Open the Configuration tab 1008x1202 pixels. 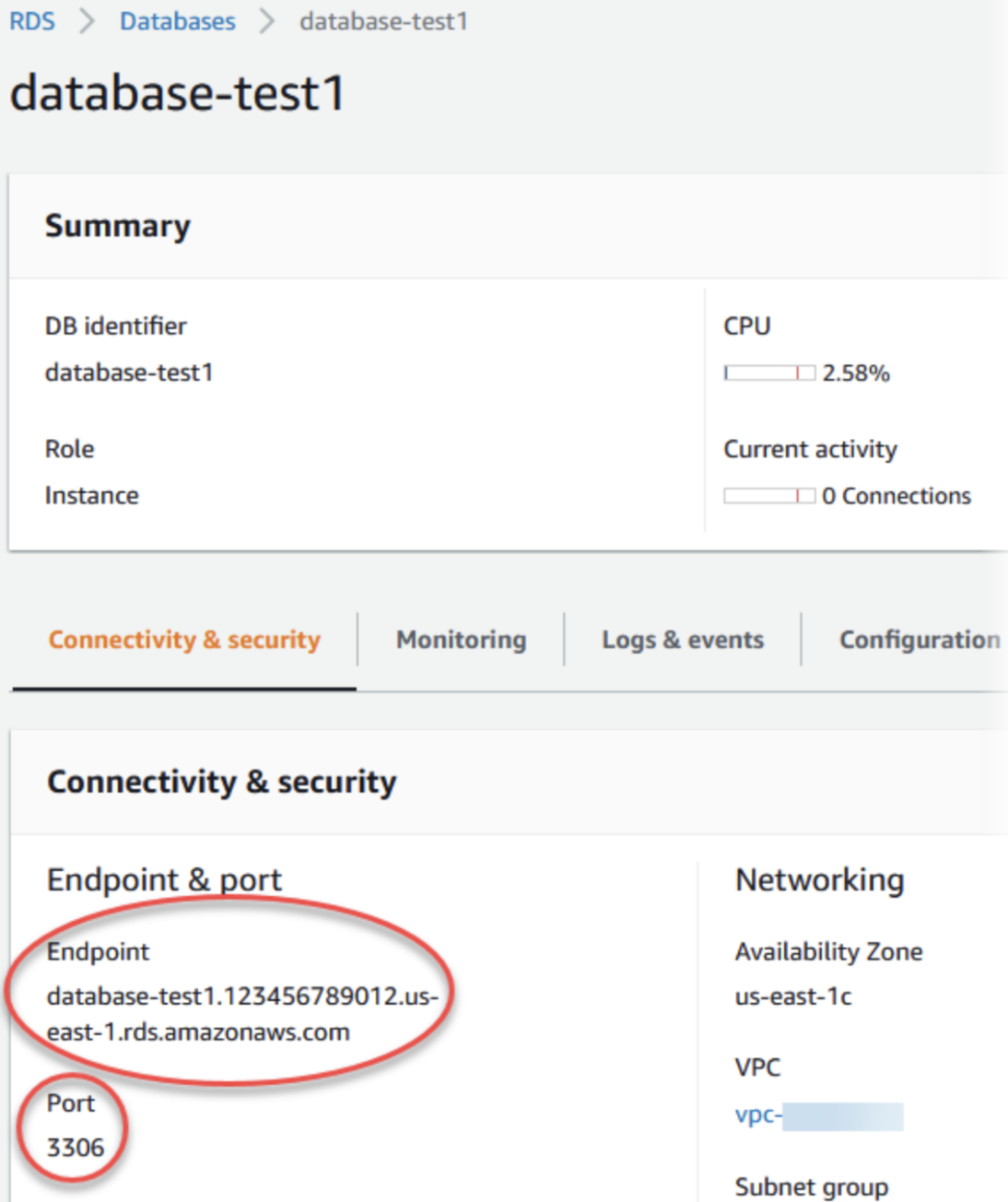920,640
